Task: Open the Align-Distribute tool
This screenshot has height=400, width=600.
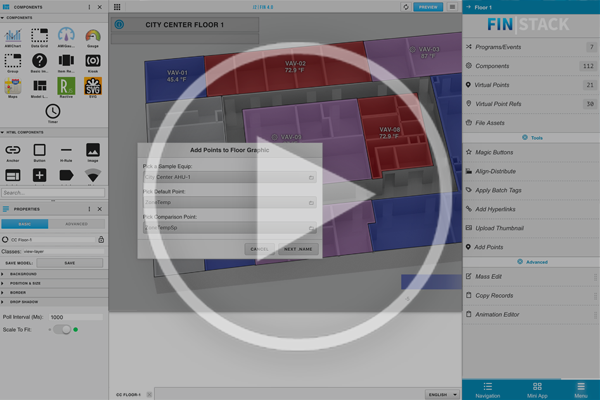Action: click(x=531, y=171)
